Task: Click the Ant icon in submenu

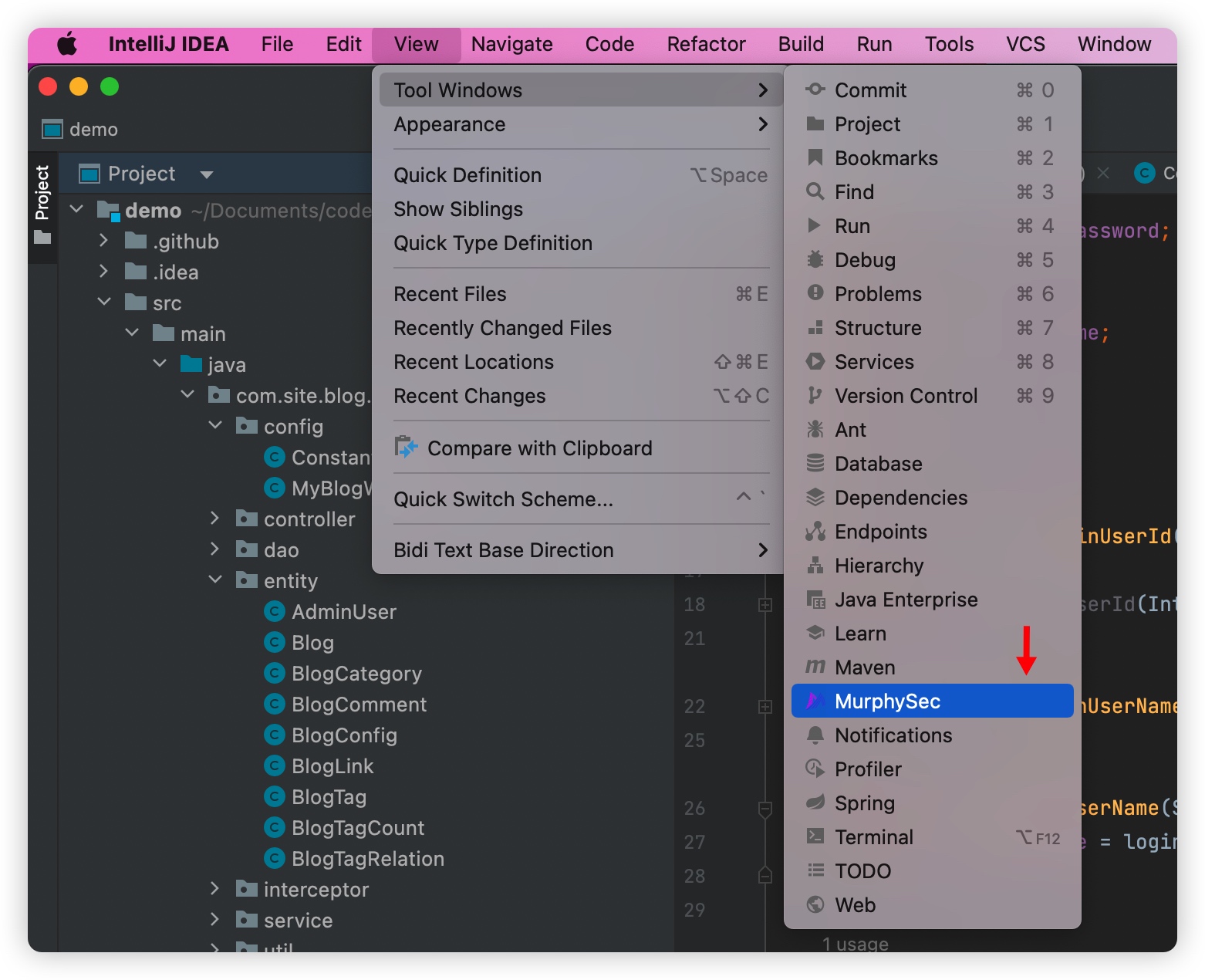Action: coord(815,429)
